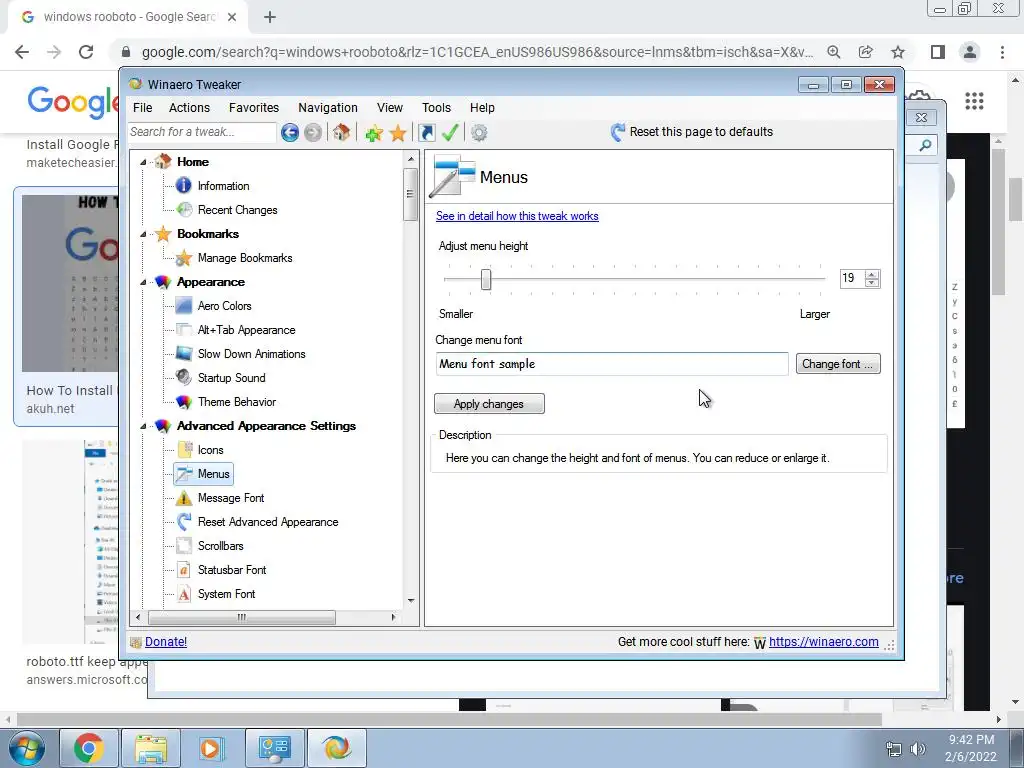Open the Tools menu
The height and width of the screenshot is (768, 1024).
click(x=436, y=108)
